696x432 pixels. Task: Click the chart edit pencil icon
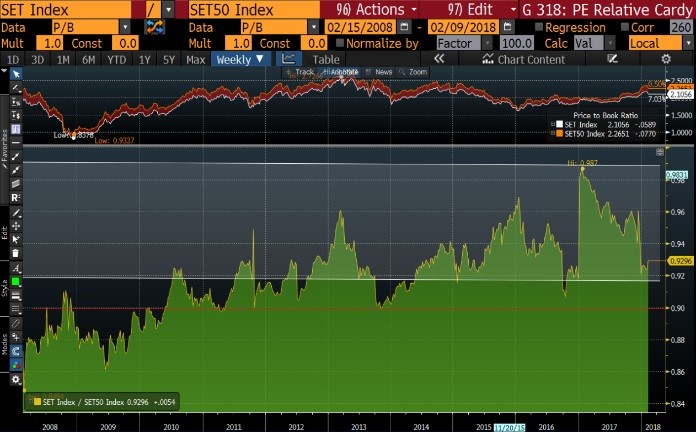point(613,59)
